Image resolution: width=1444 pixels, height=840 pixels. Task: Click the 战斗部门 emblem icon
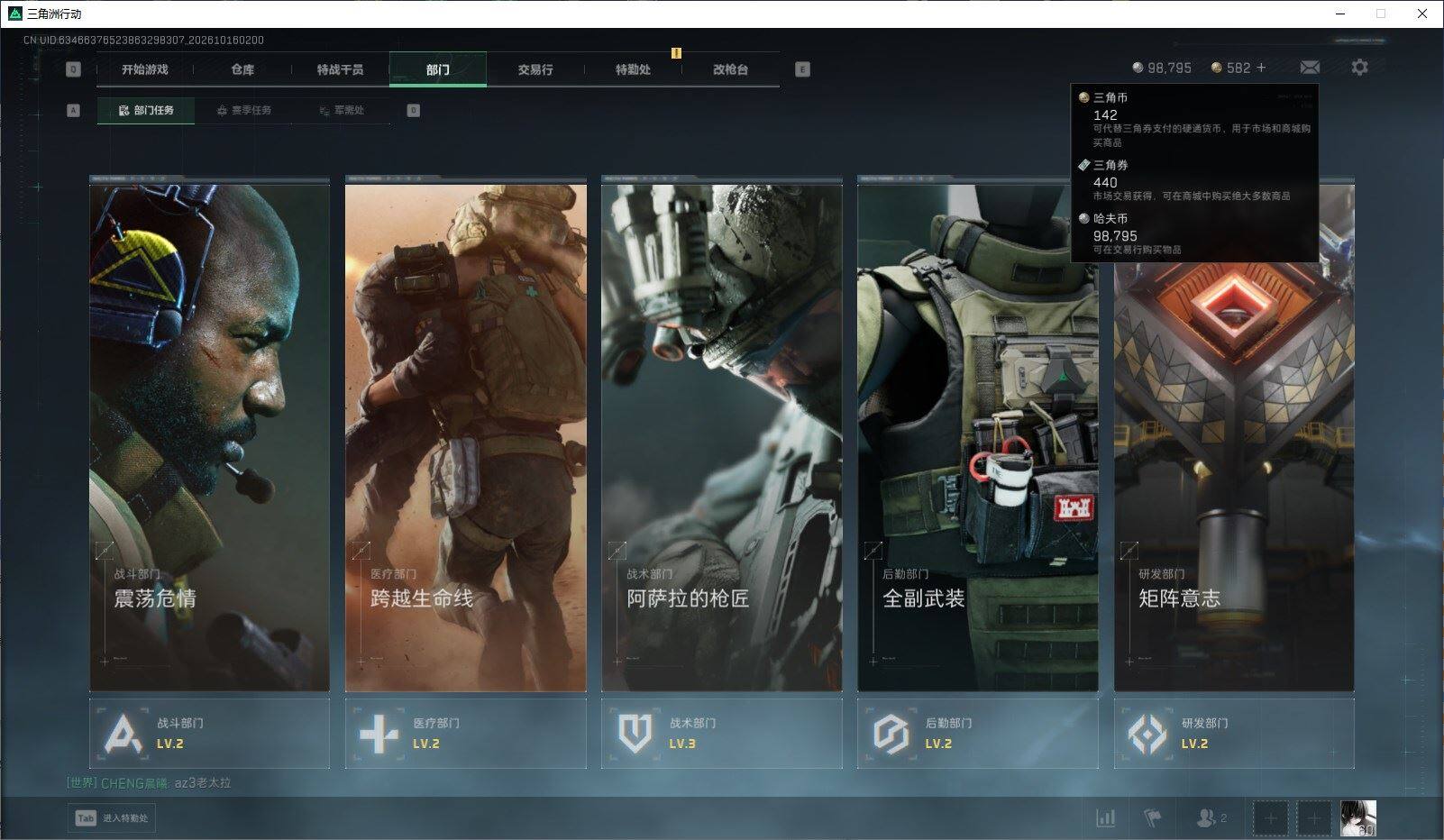coord(123,734)
